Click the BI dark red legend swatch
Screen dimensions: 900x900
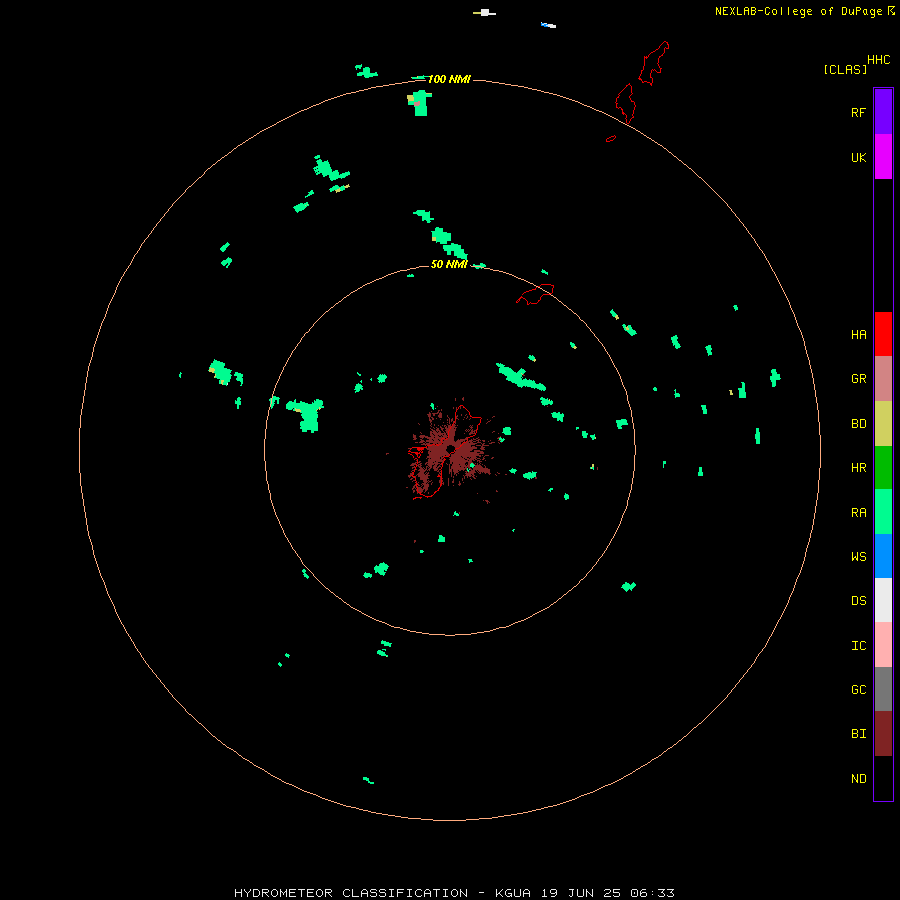tap(883, 734)
